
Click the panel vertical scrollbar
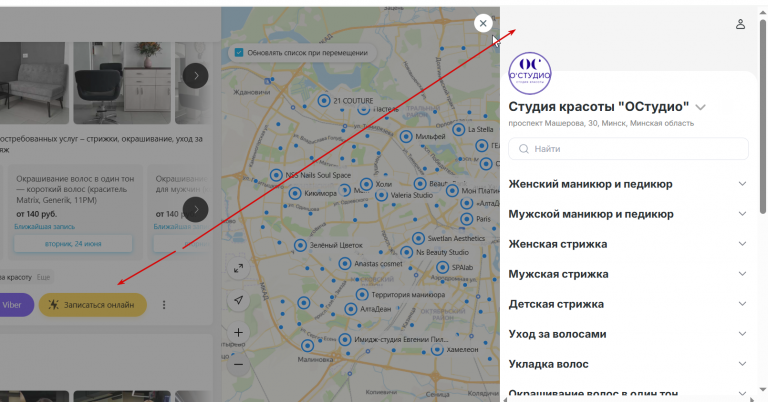click(x=763, y=117)
